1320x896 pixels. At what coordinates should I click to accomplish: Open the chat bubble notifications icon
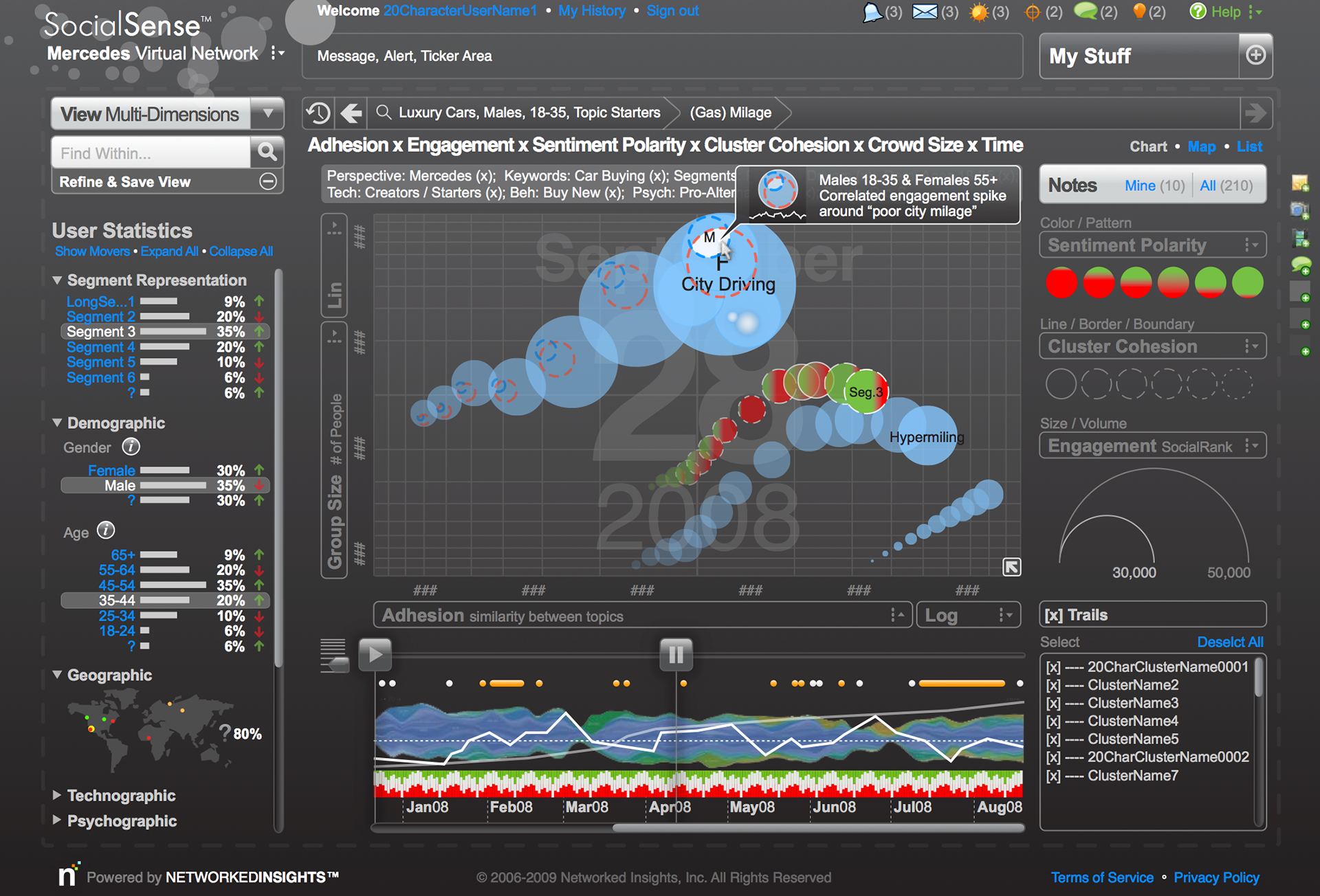point(872,12)
